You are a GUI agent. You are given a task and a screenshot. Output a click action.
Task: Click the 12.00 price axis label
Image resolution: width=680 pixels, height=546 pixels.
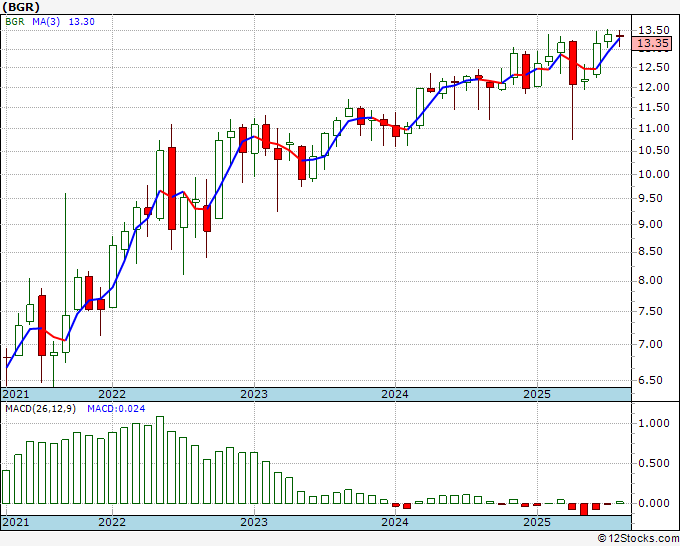(x=654, y=87)
